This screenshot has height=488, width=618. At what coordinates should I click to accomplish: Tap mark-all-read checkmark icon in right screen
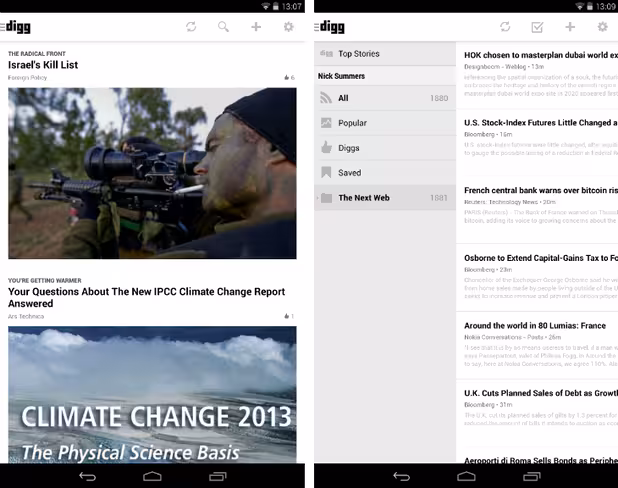click(538, 27)
